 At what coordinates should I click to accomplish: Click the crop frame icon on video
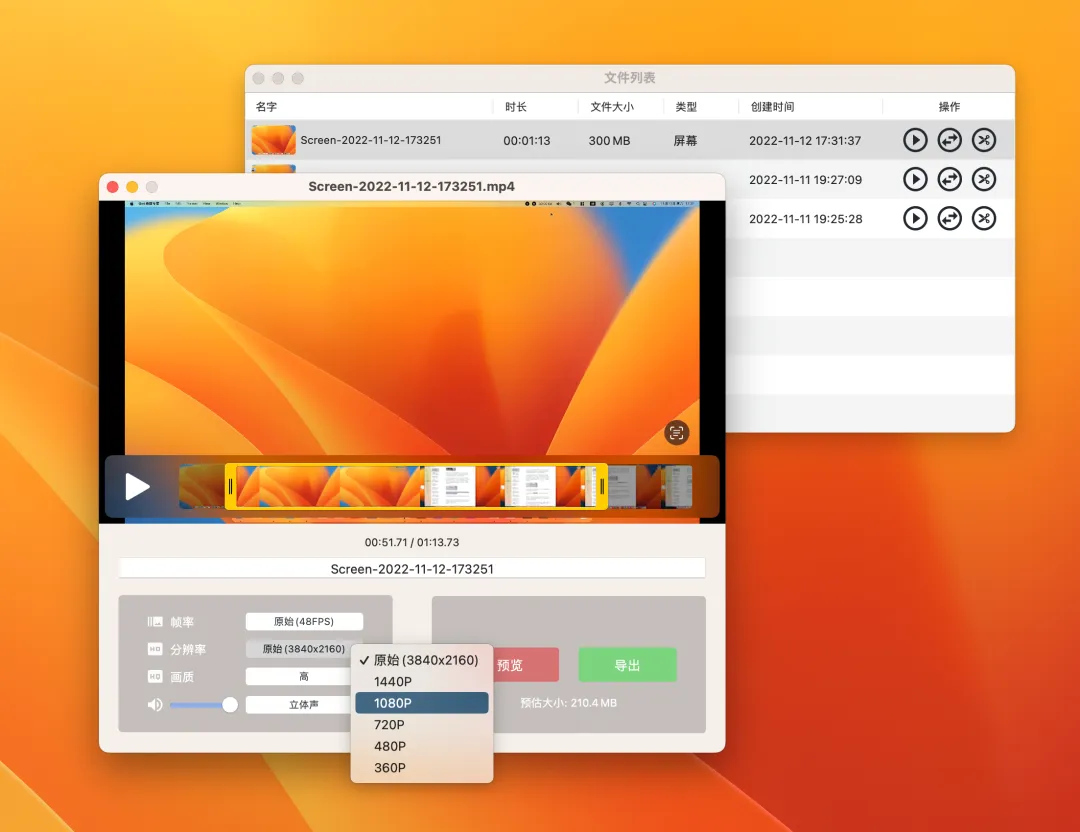(676, 433)
